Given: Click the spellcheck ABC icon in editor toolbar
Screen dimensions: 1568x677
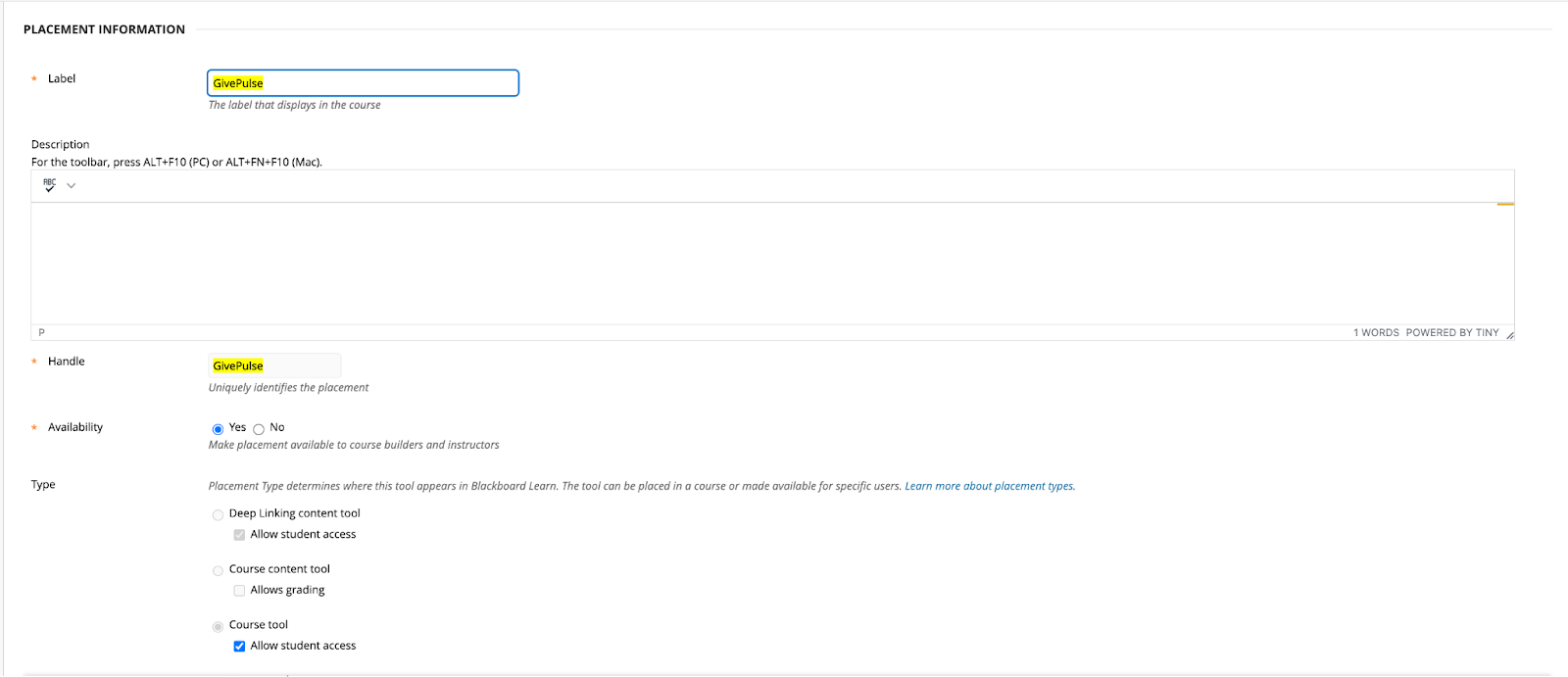Looking at the screenshot, I should click(x=49, y=185).
